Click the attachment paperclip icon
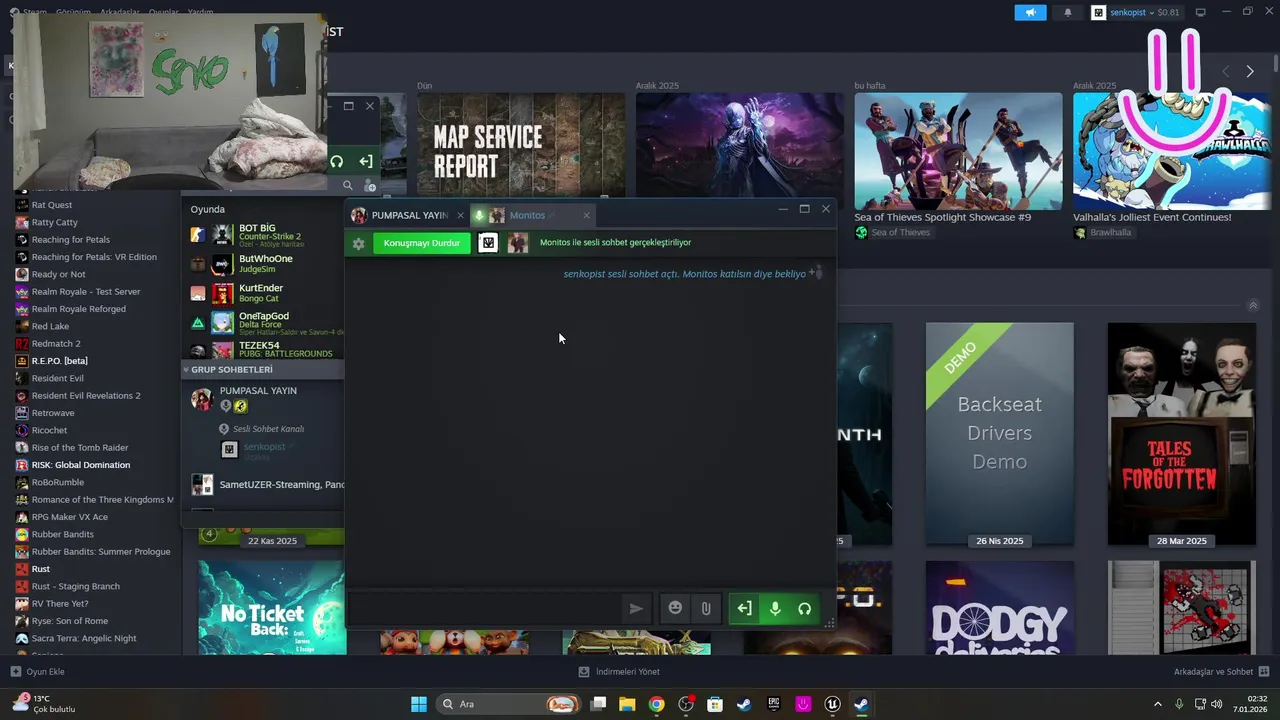The width and height of the screenshot is (1280, 720). click(705, 608)
